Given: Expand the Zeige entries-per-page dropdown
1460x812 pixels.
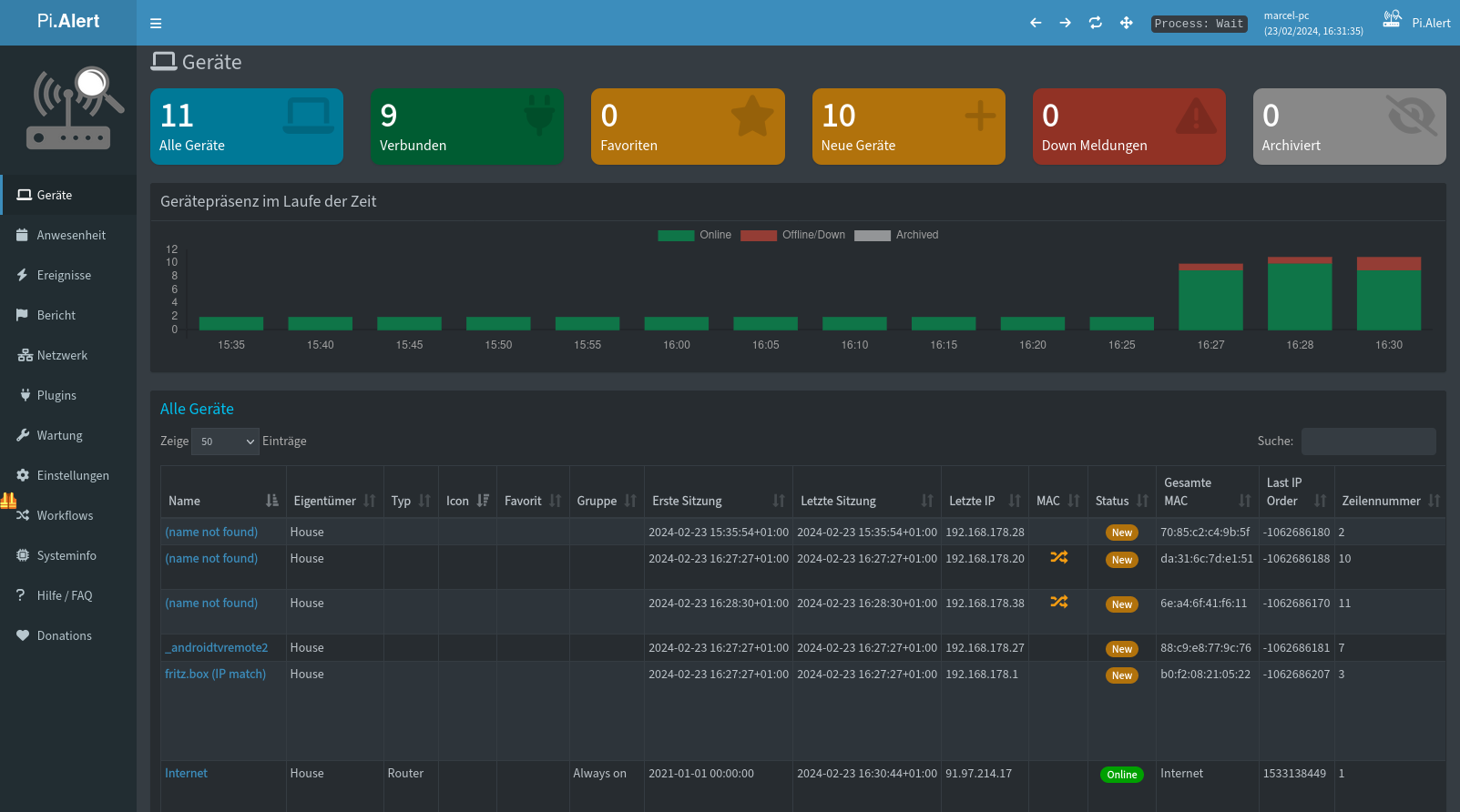Looking at the screenshot, I should (226, 442).
